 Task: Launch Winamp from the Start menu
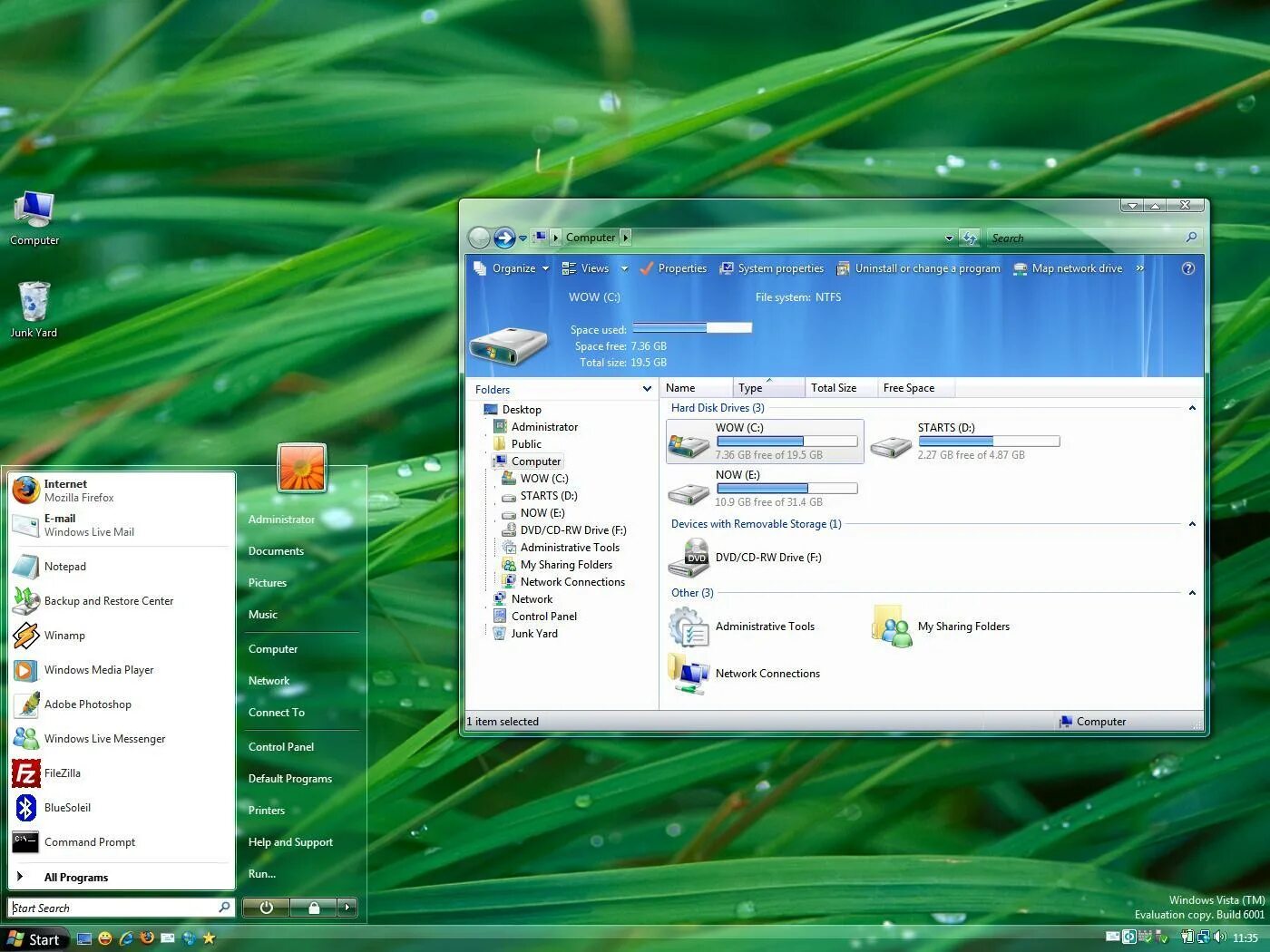pos(63,636)
